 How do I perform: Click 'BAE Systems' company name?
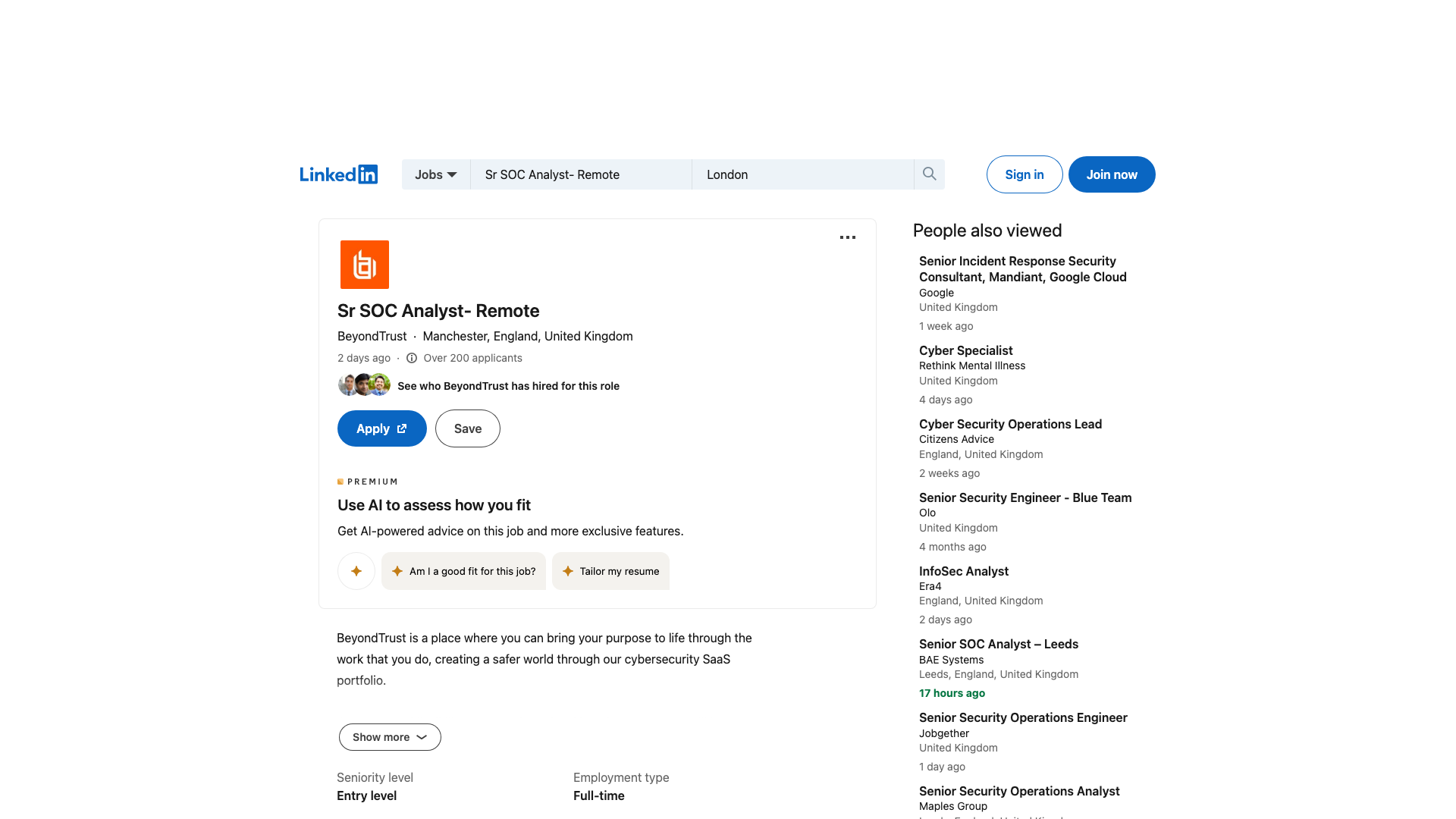[x=951, y=660]
